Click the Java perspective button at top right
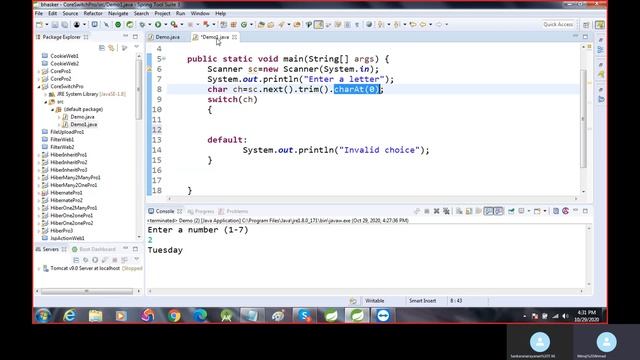Screen dimensions: 640x360 (600, 25)
